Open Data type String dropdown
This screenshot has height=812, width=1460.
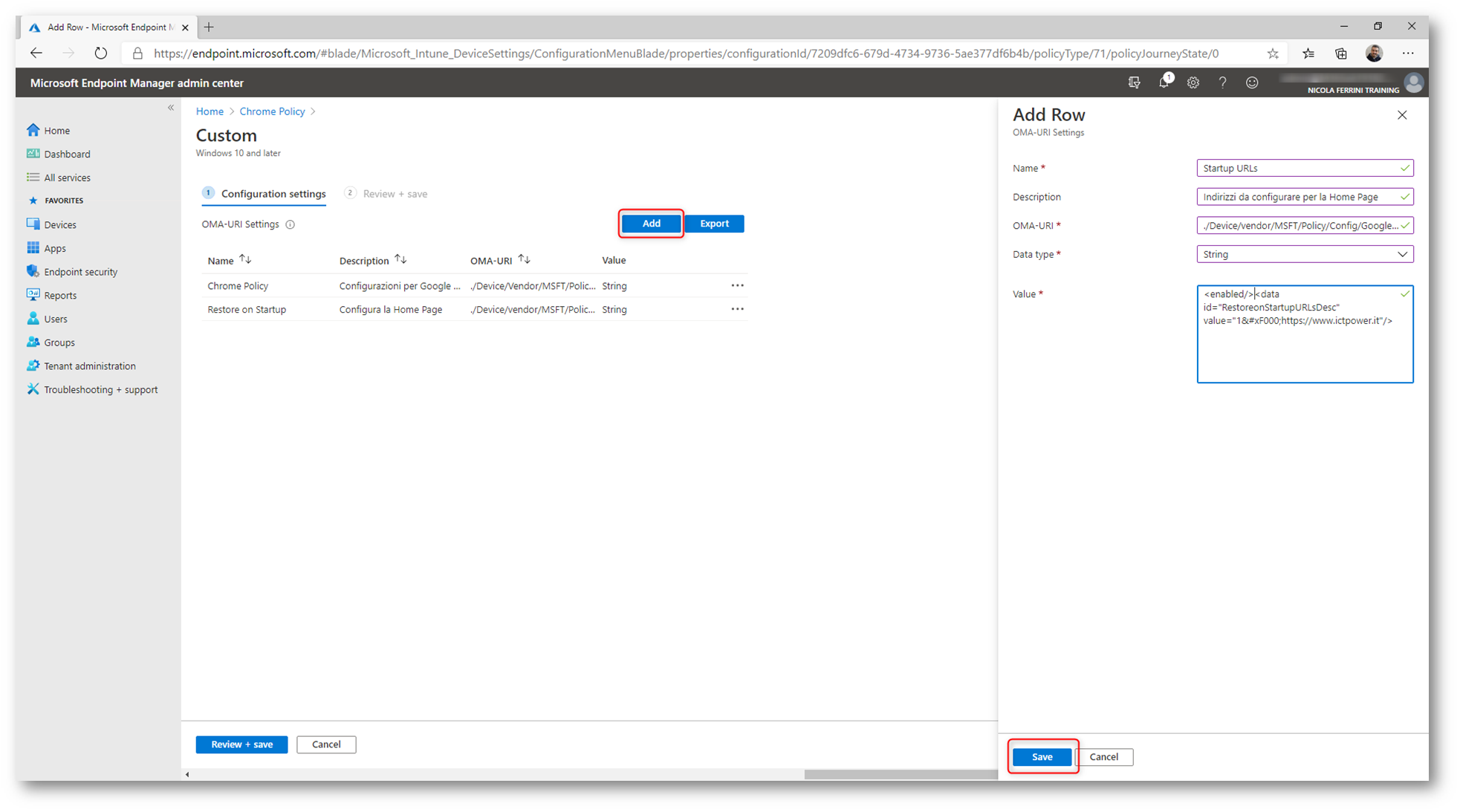pyautogui.click(x=1305, y=254)
